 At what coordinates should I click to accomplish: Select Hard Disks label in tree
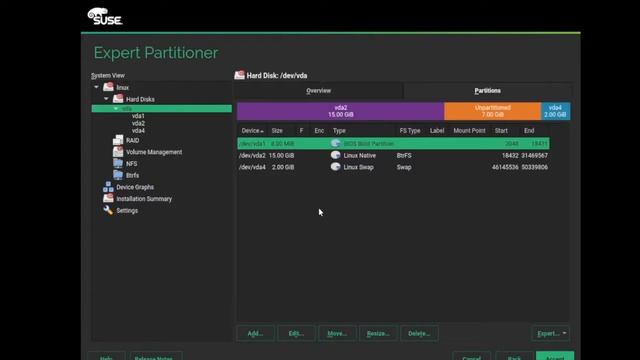pos(140,99)
